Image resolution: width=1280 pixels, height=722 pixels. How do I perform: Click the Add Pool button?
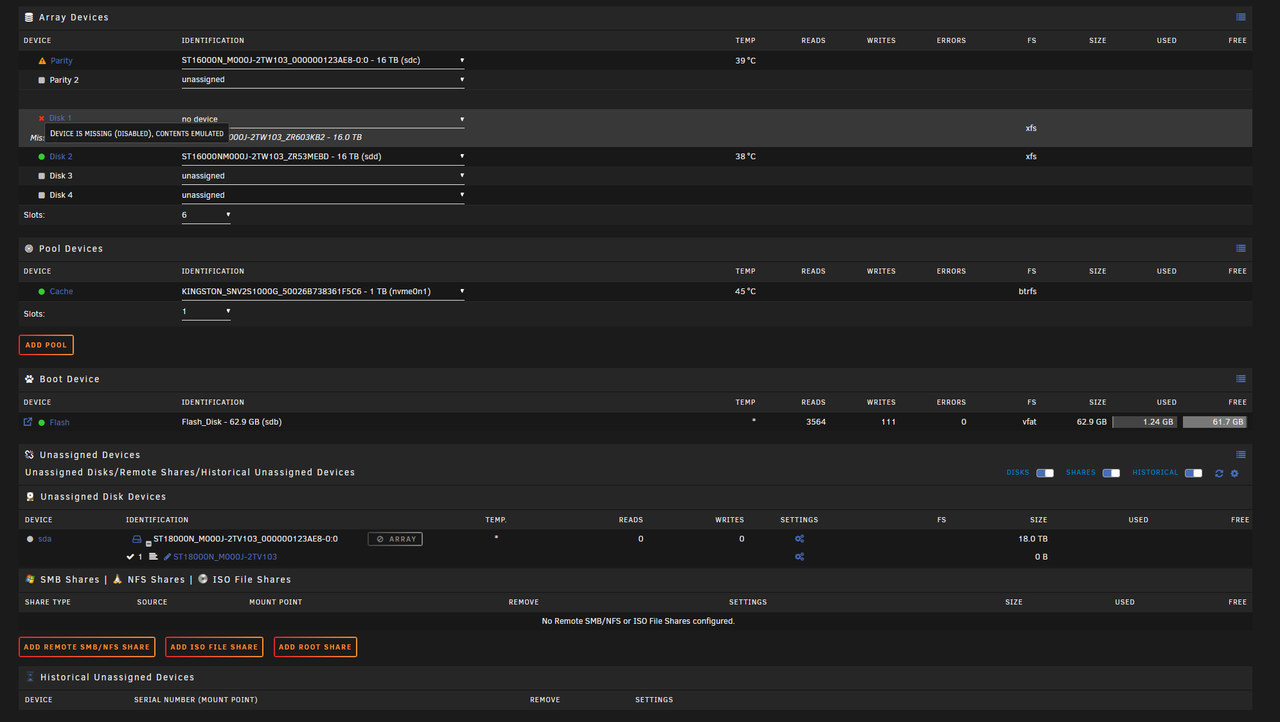[x=46, y=345]
